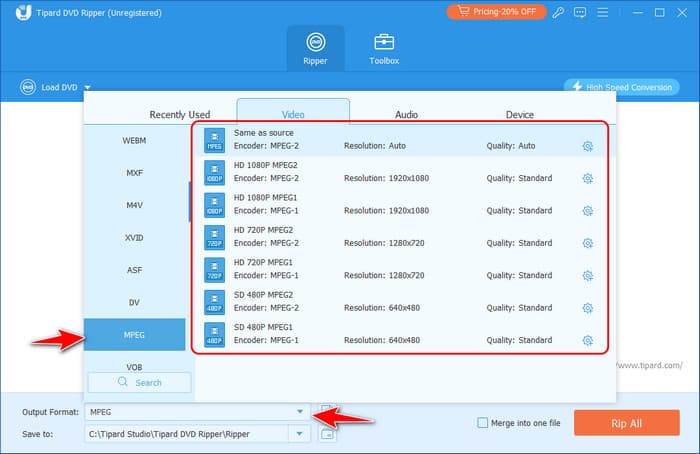Image resolution: width=700 pixels, height=454 pixels.
Task: Expand the Output Format dropdown arrow
Action: (x=300, y=412)
